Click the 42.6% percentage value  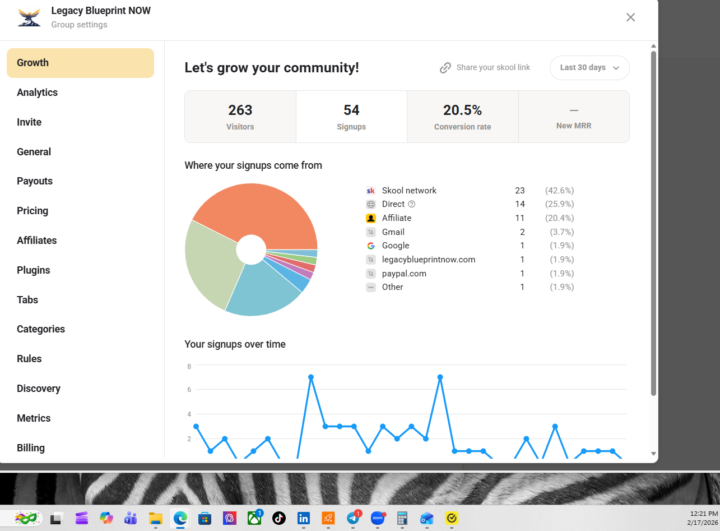pos(559,191)
